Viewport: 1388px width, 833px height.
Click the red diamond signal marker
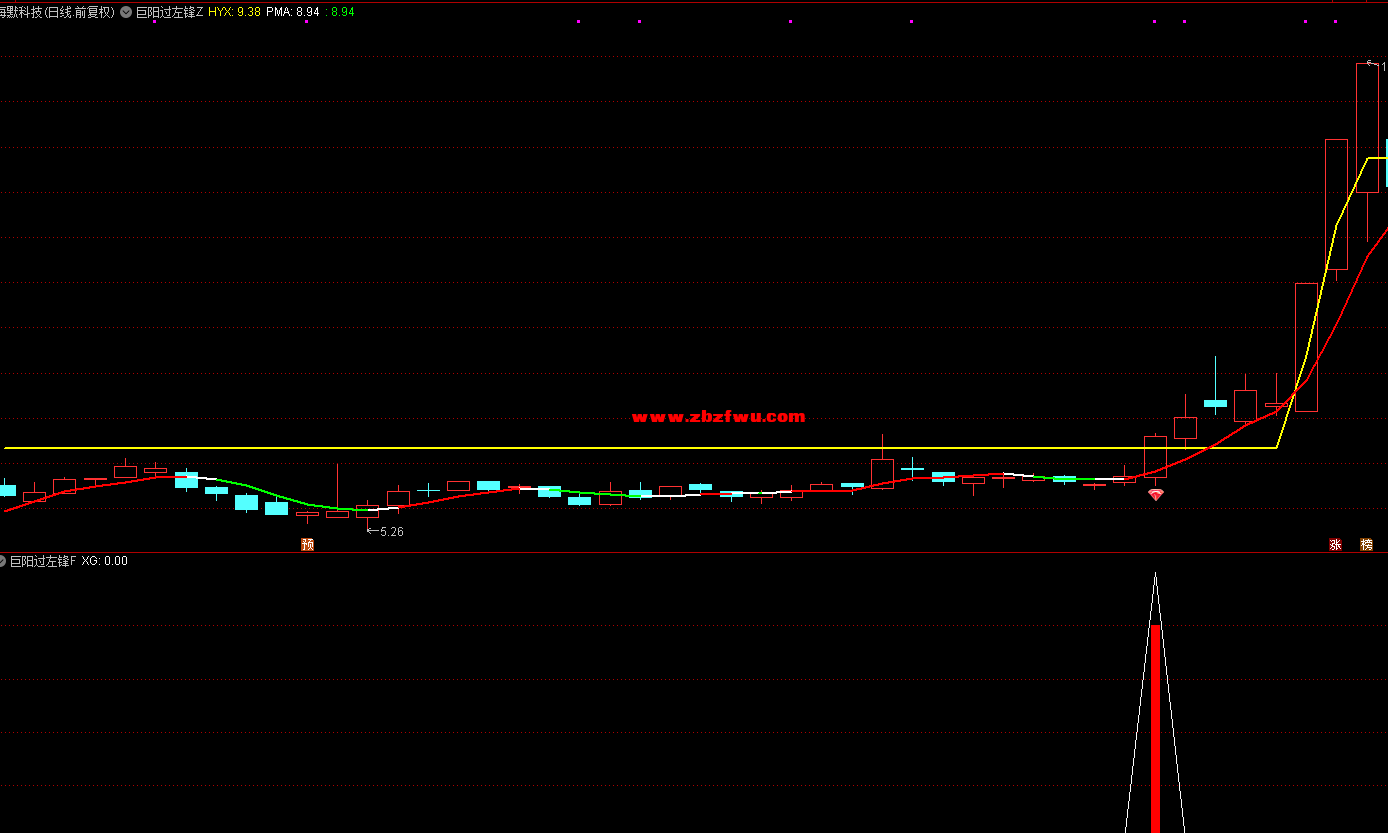coord(1155,494)
